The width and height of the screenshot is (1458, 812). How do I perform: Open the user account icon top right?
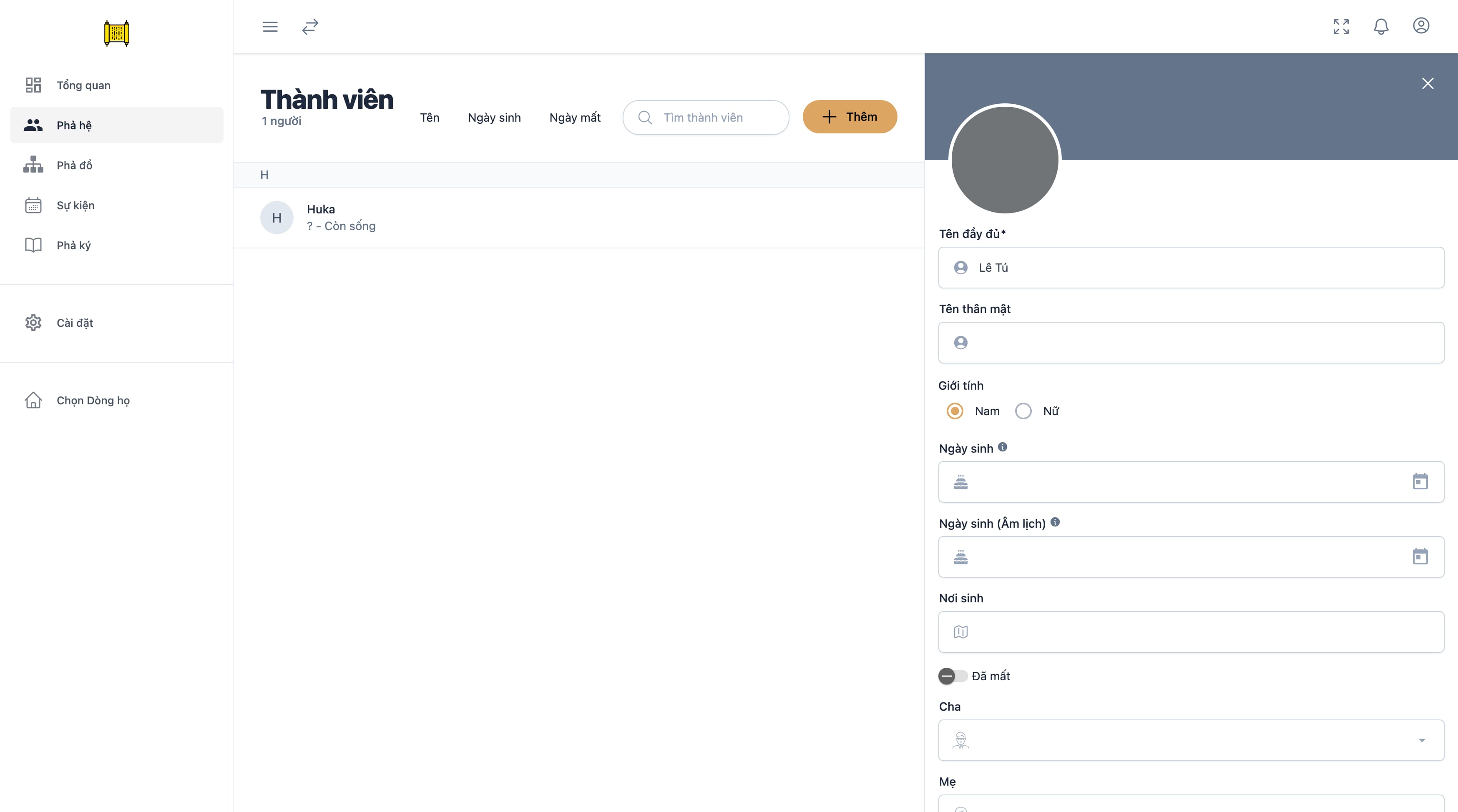coord(1421,25)
